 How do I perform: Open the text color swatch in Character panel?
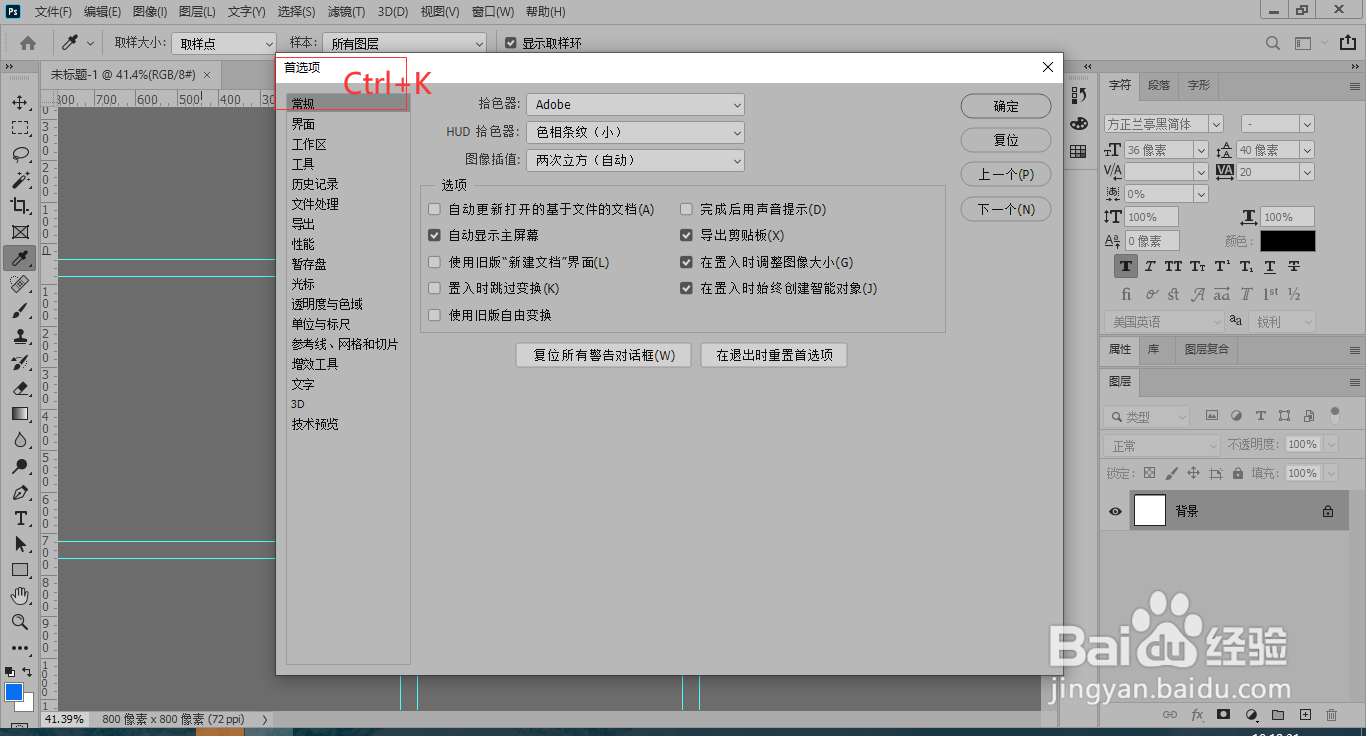pos(1287,240)
